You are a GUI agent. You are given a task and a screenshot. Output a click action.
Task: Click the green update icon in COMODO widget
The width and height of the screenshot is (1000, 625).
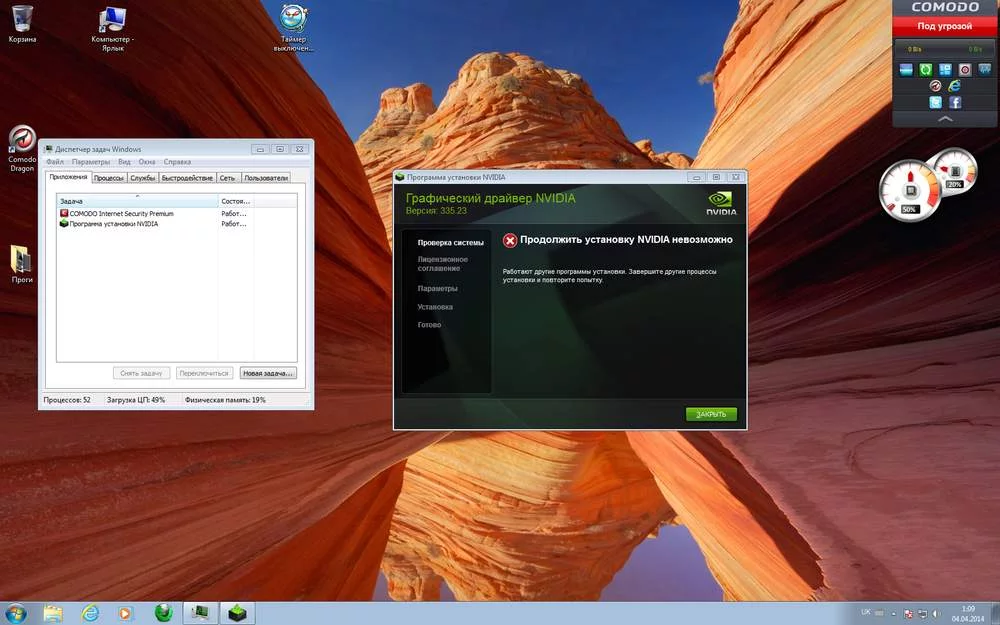[926, 70]
